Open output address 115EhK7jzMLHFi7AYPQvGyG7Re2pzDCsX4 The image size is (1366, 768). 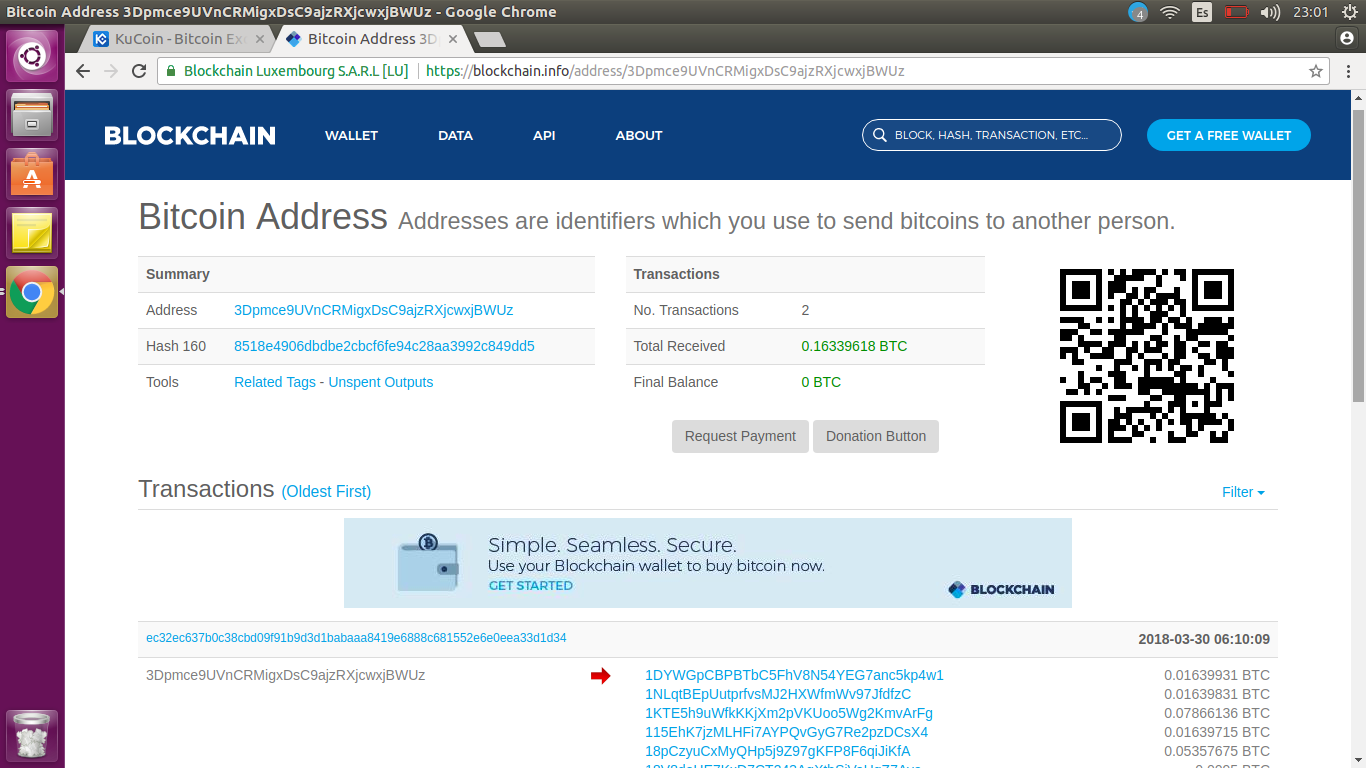pyautogui.click(x=787, y=732)
